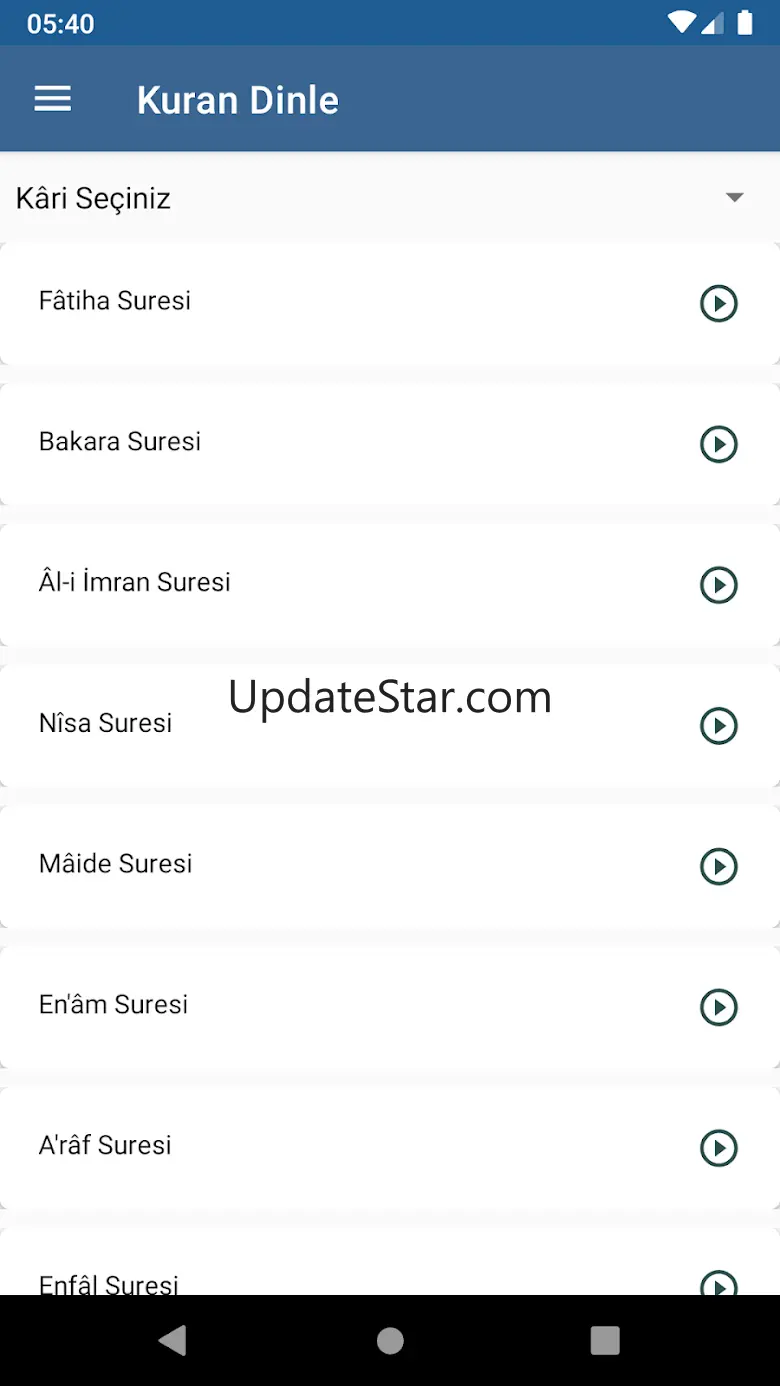Open the recent apps overview
Viewport: 780px width, 1386px height.
[605, 1341]
